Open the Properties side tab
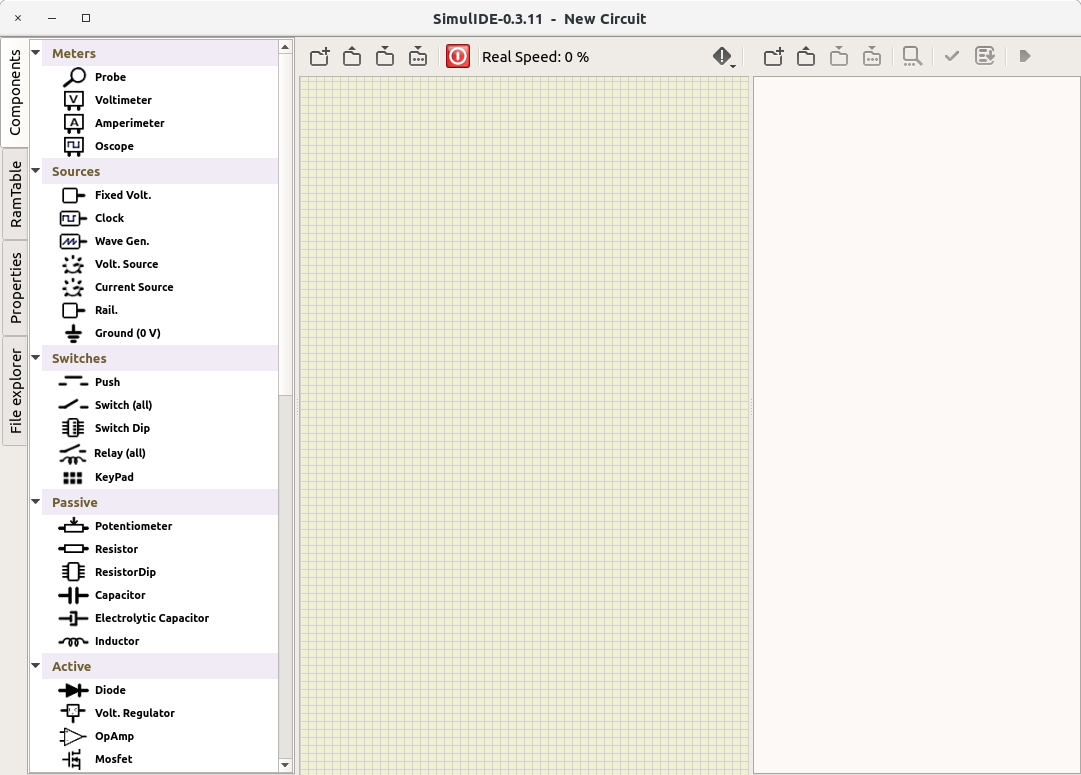 (15, 288)
